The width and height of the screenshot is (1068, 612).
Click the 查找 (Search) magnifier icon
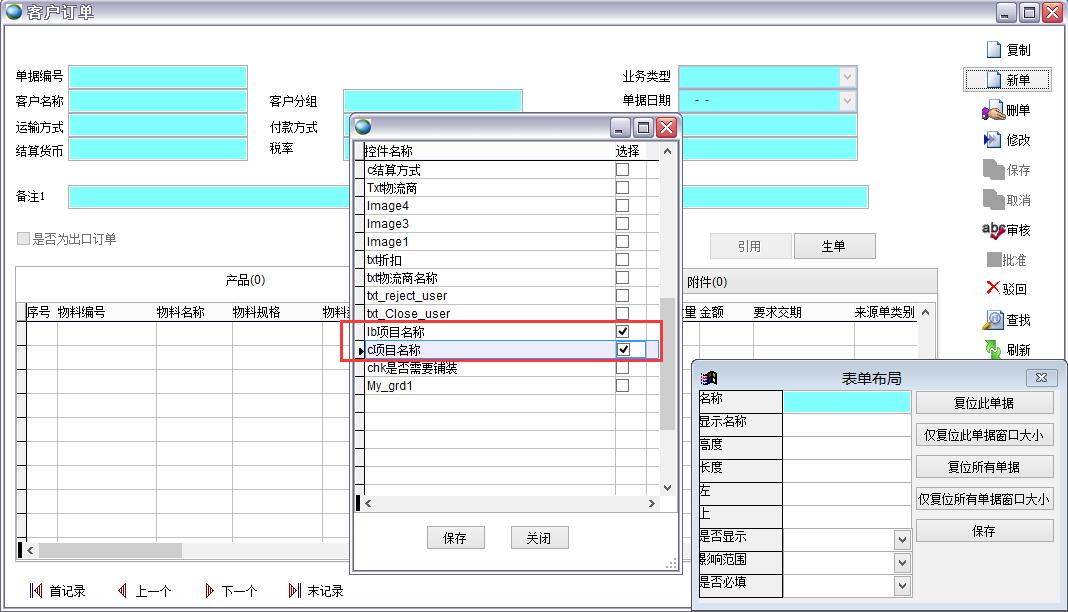tap(993, 320)
